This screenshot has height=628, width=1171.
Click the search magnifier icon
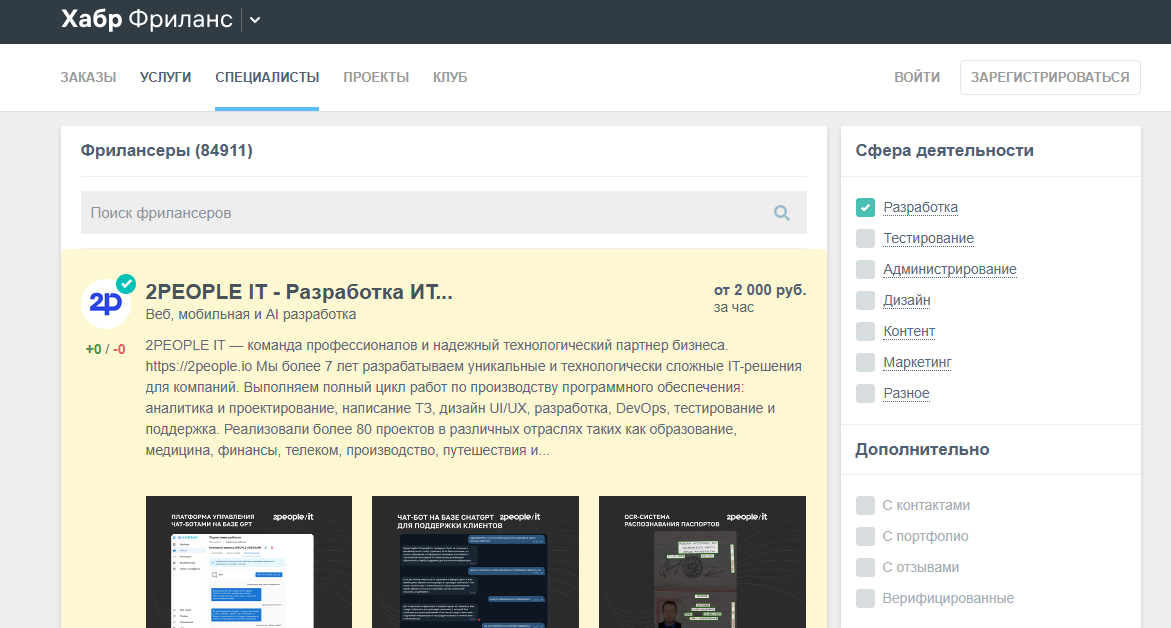coord(781,213)
